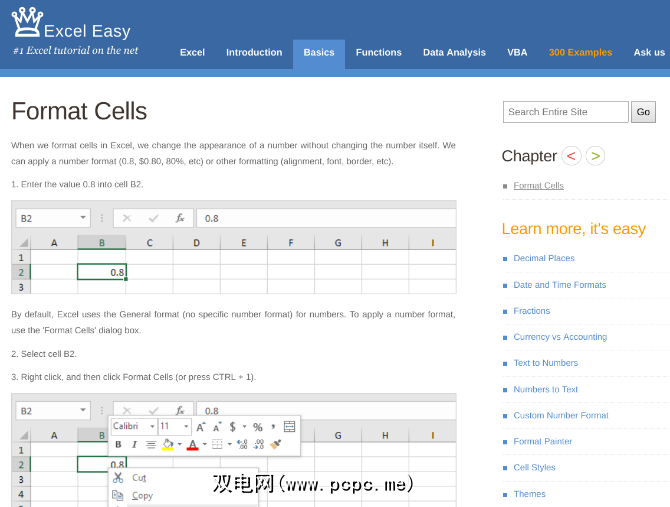Click percent style icon in mini toolbar
670x507 pixels.
258,427
